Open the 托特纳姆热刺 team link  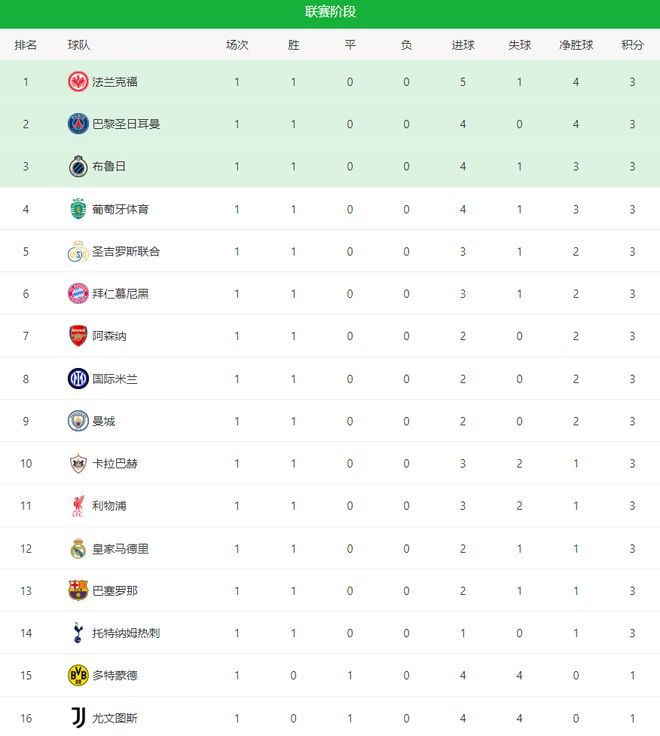point(126,633)
